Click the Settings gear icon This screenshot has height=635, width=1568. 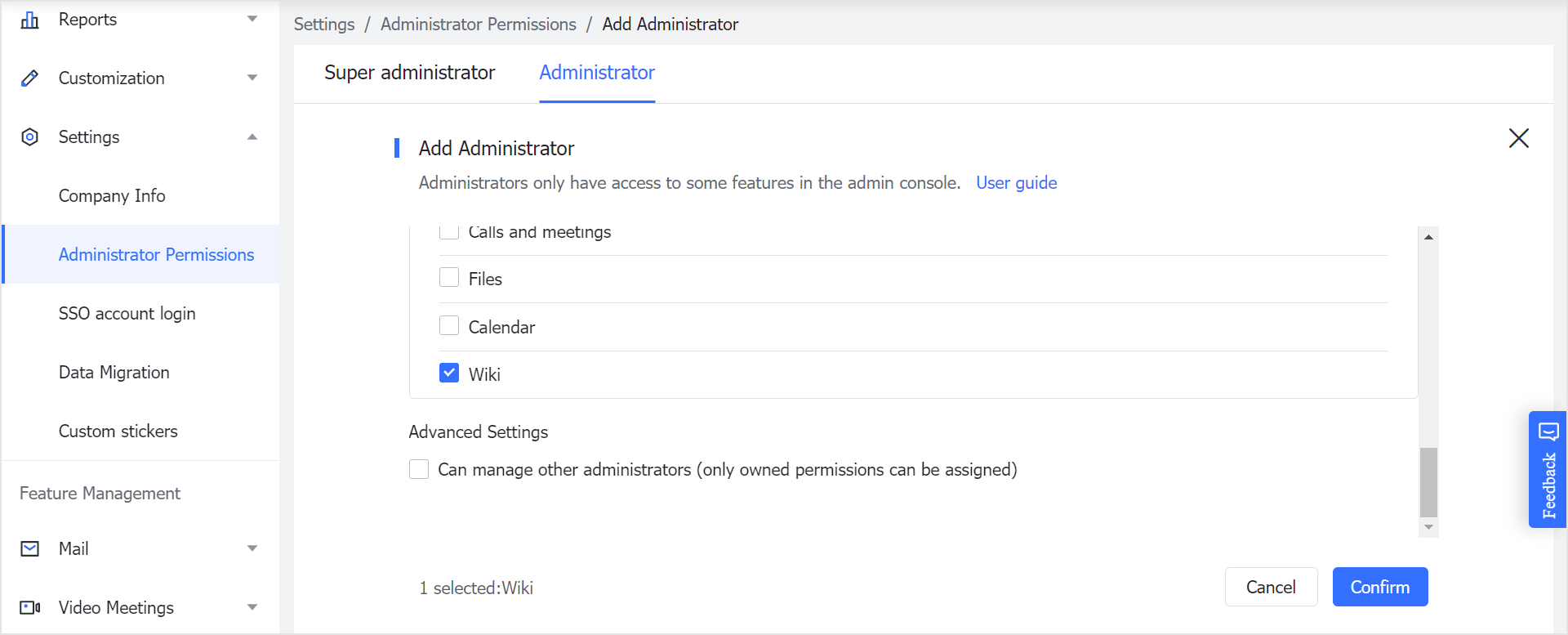[30, 137]
